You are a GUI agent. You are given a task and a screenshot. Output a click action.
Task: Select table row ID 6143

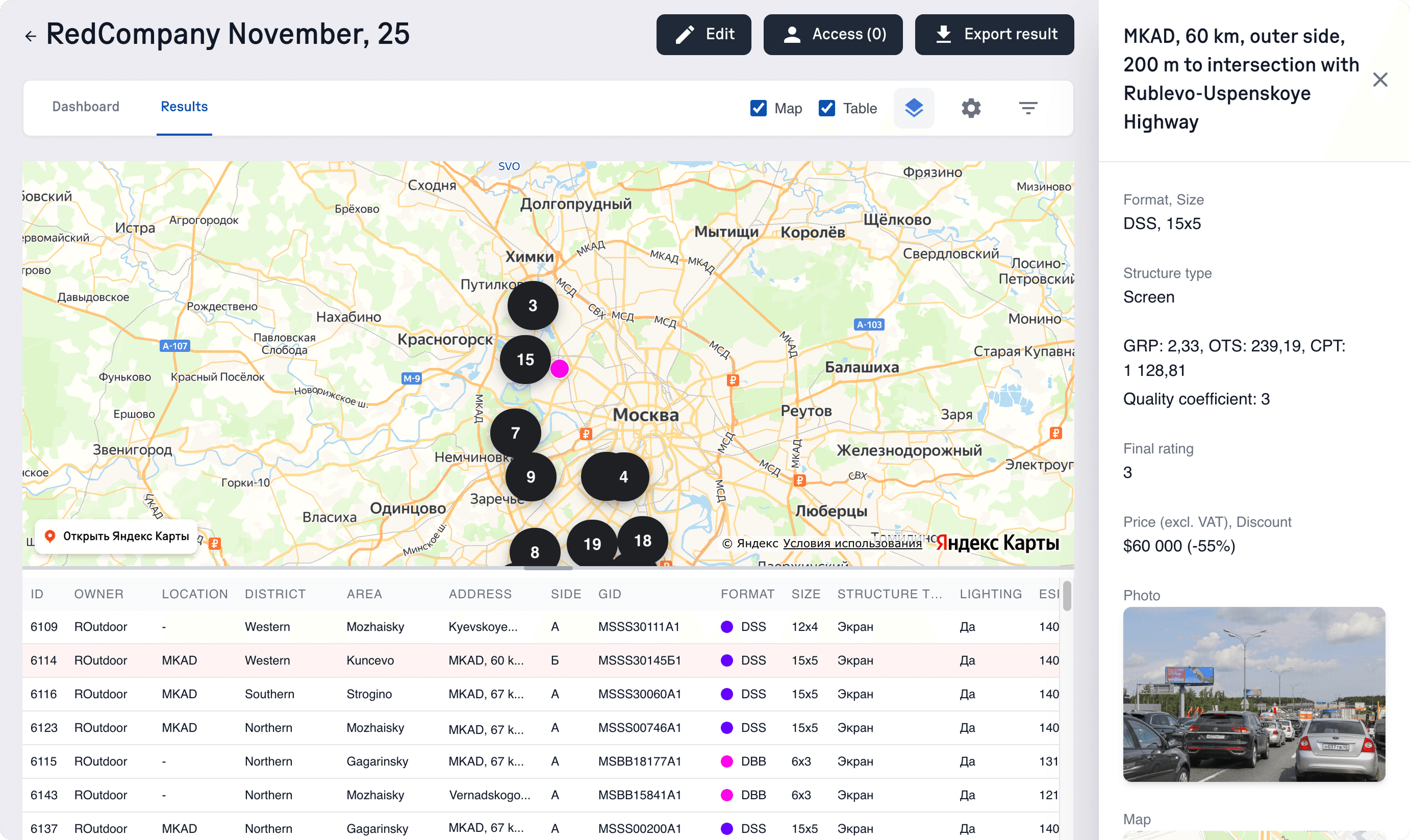click(x=542, y=795)
